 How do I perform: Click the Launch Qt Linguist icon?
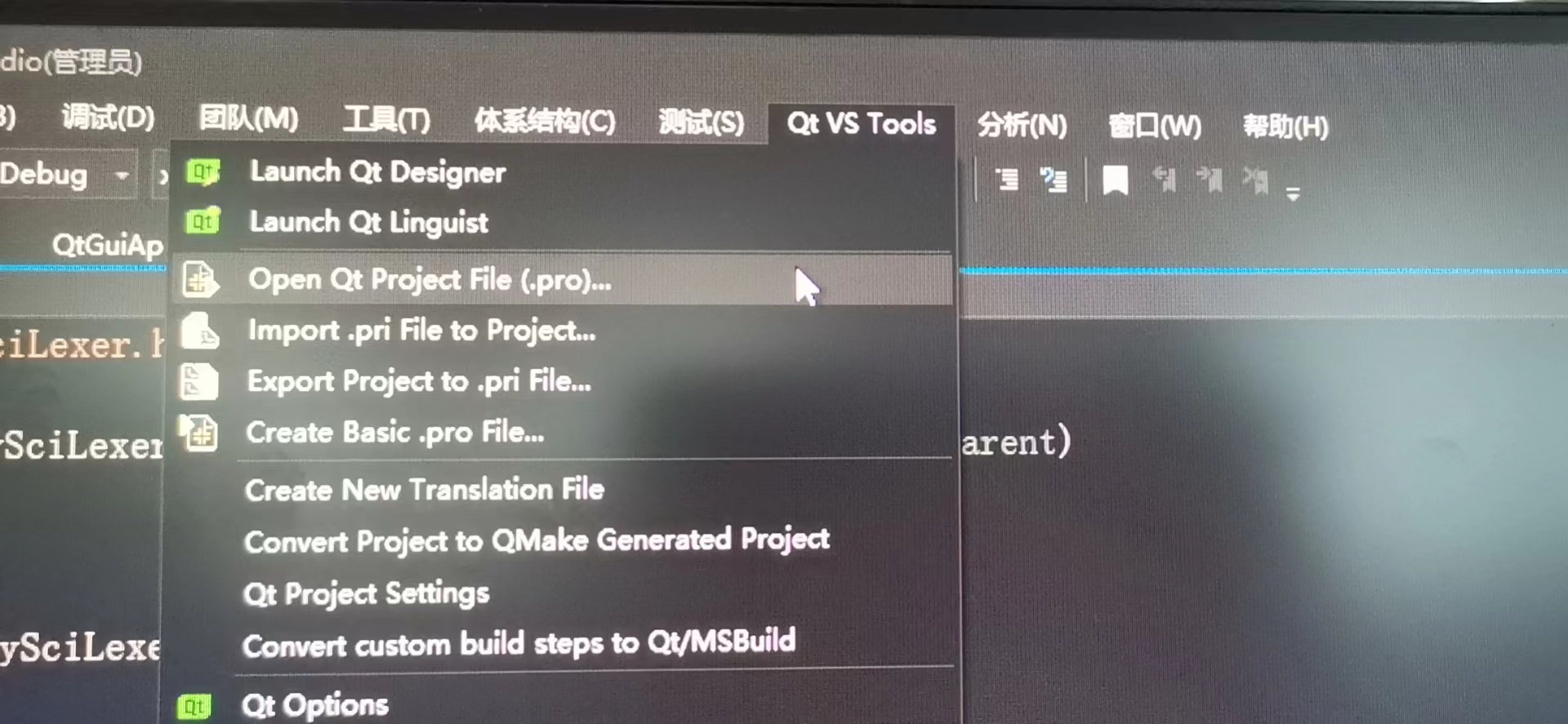(203, 221)
